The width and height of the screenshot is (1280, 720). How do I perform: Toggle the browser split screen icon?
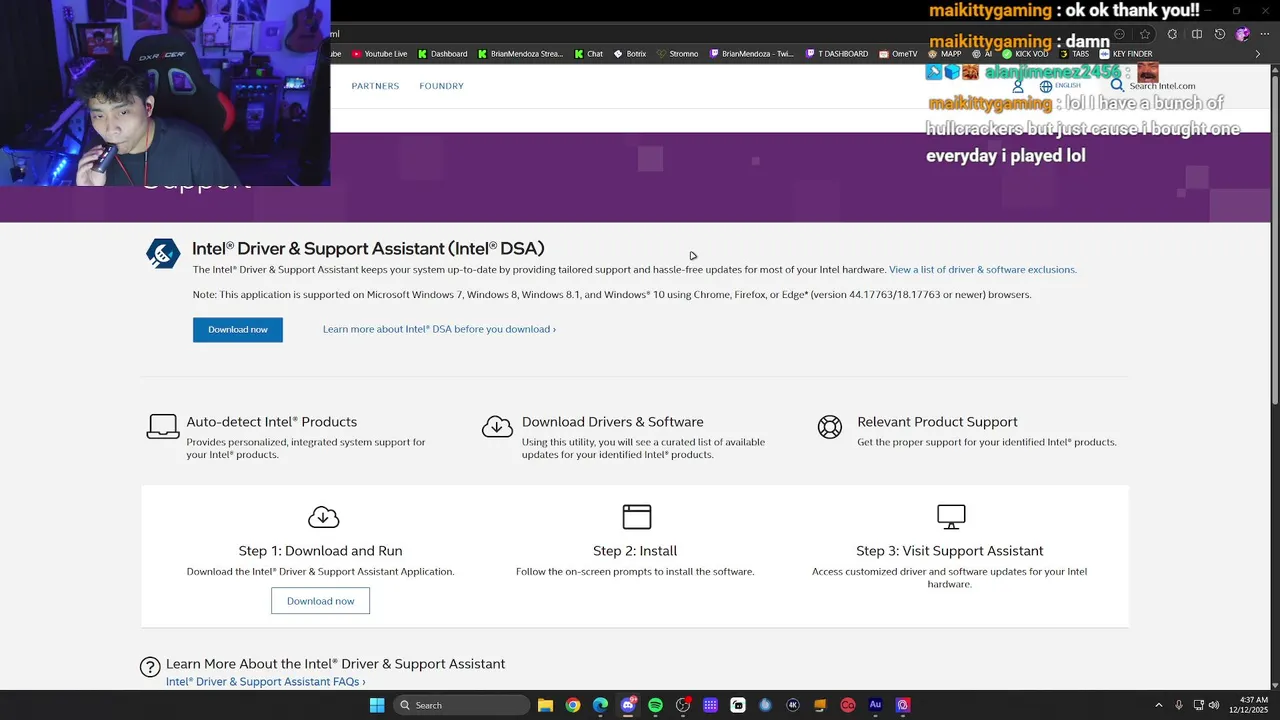pyautogui.click(x=1197, y=34)
